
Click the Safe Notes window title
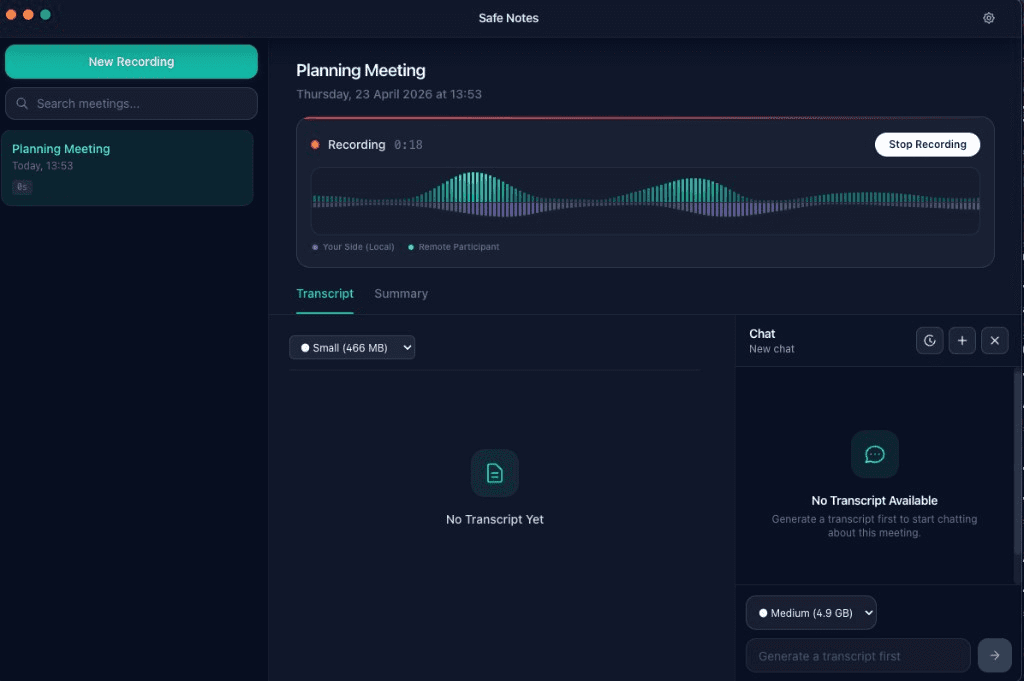pos(508,18)
